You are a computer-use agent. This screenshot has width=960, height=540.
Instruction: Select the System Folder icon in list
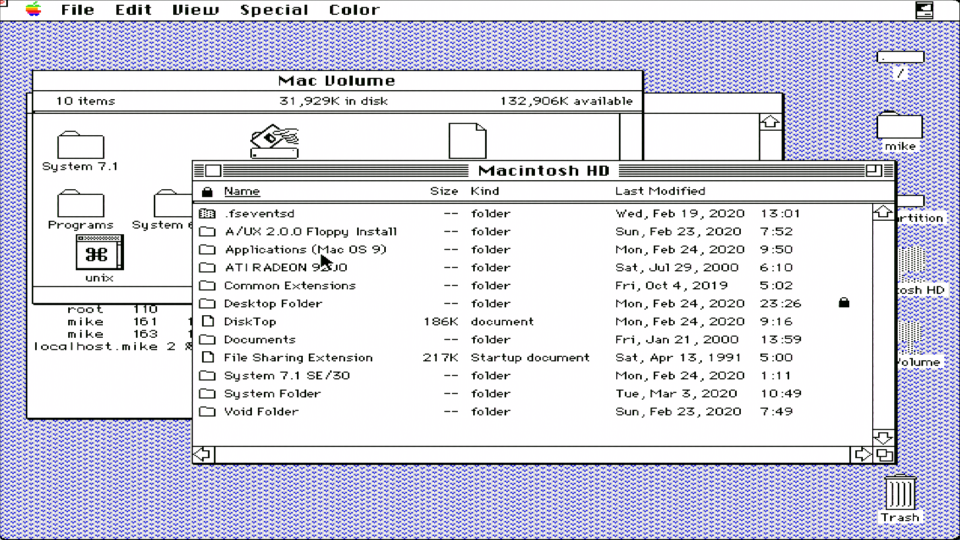208,393
